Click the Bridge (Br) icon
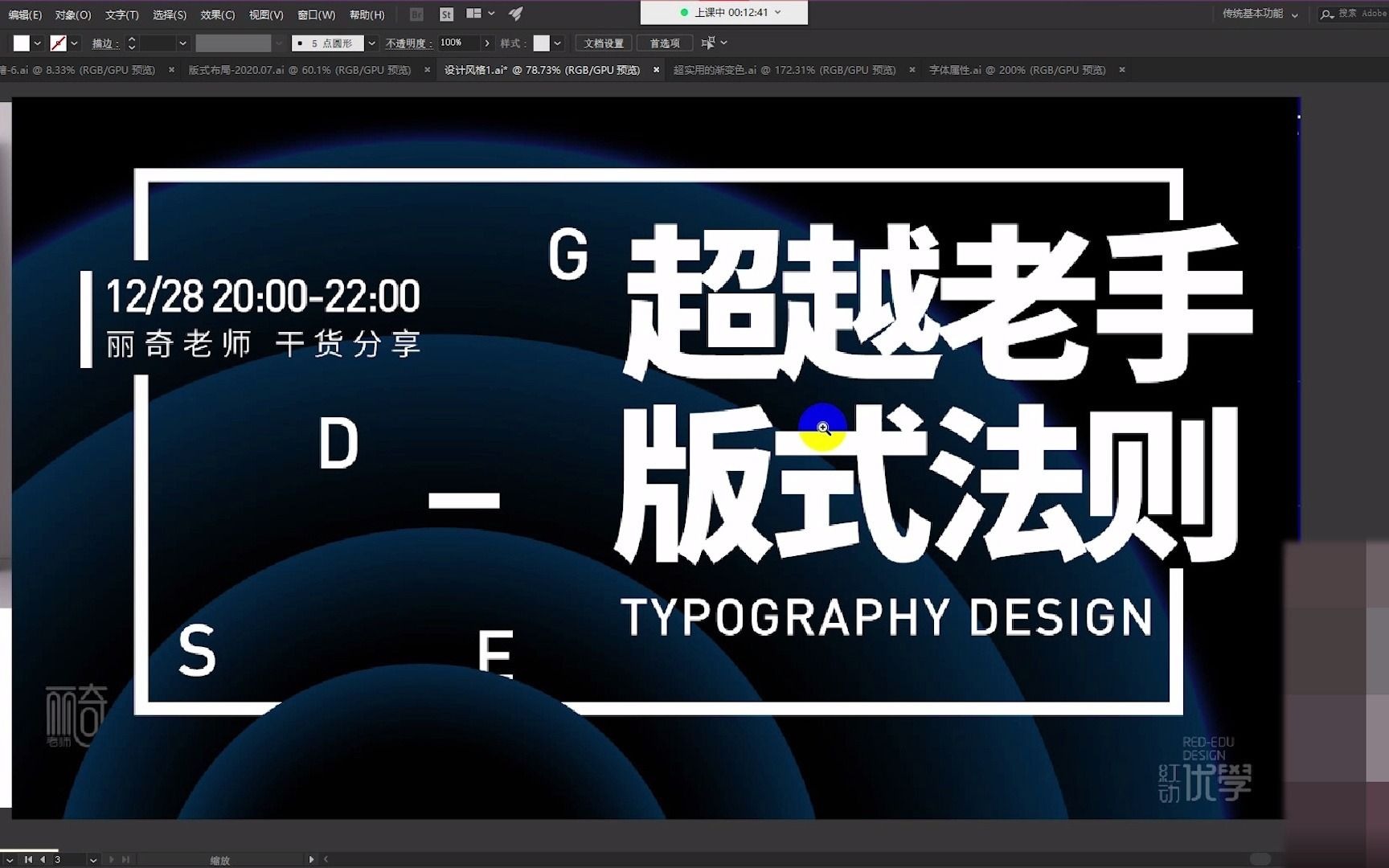1389x868 pixels. 416,14
